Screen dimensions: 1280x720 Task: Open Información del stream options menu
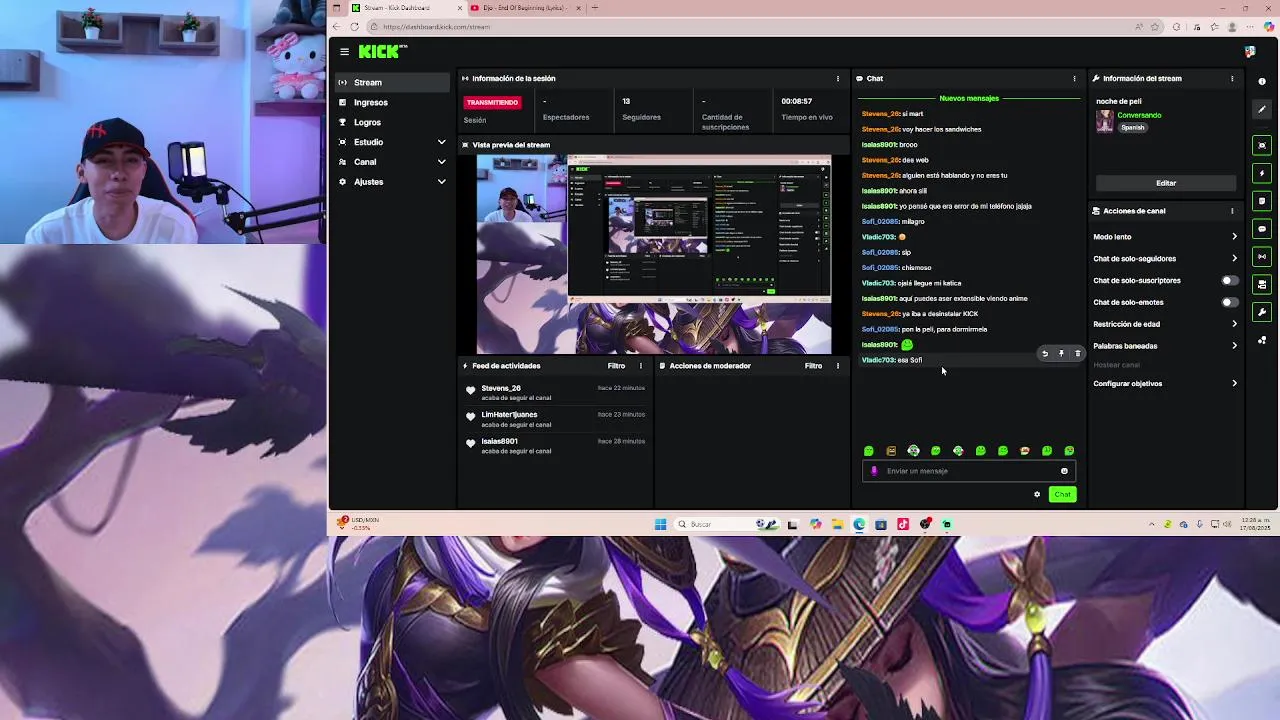tap(1232, 78)
